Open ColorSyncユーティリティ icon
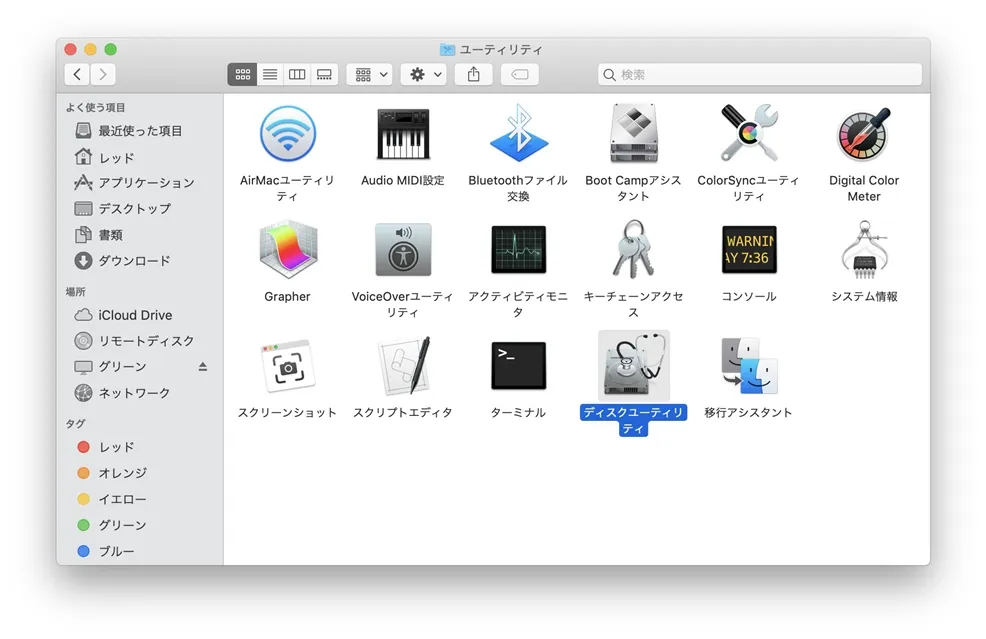986x639 pixels. (748, 133)
